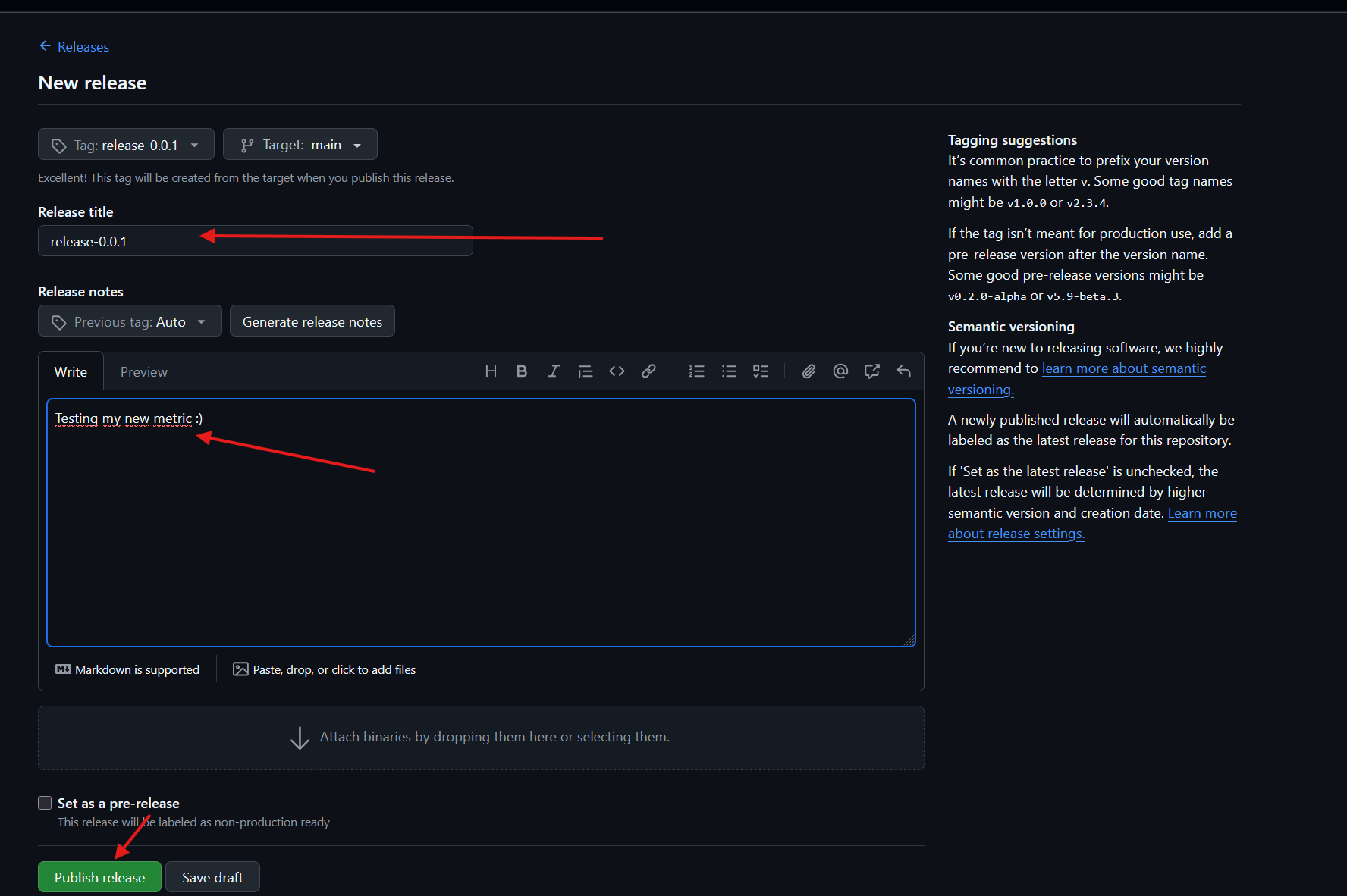Open the Tag release-0.0.1 dropdown
This screenshot has height=896, width=1347.
[x=126, y=145]
